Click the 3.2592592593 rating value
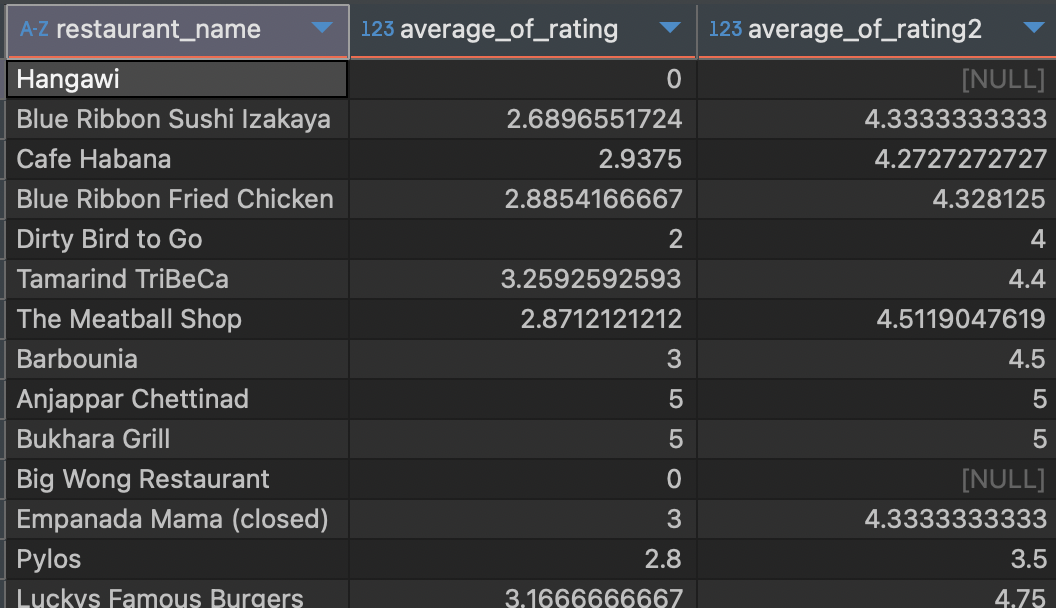Image resolution: width=1056 pixels, height=608 pixels. point(591,279)
